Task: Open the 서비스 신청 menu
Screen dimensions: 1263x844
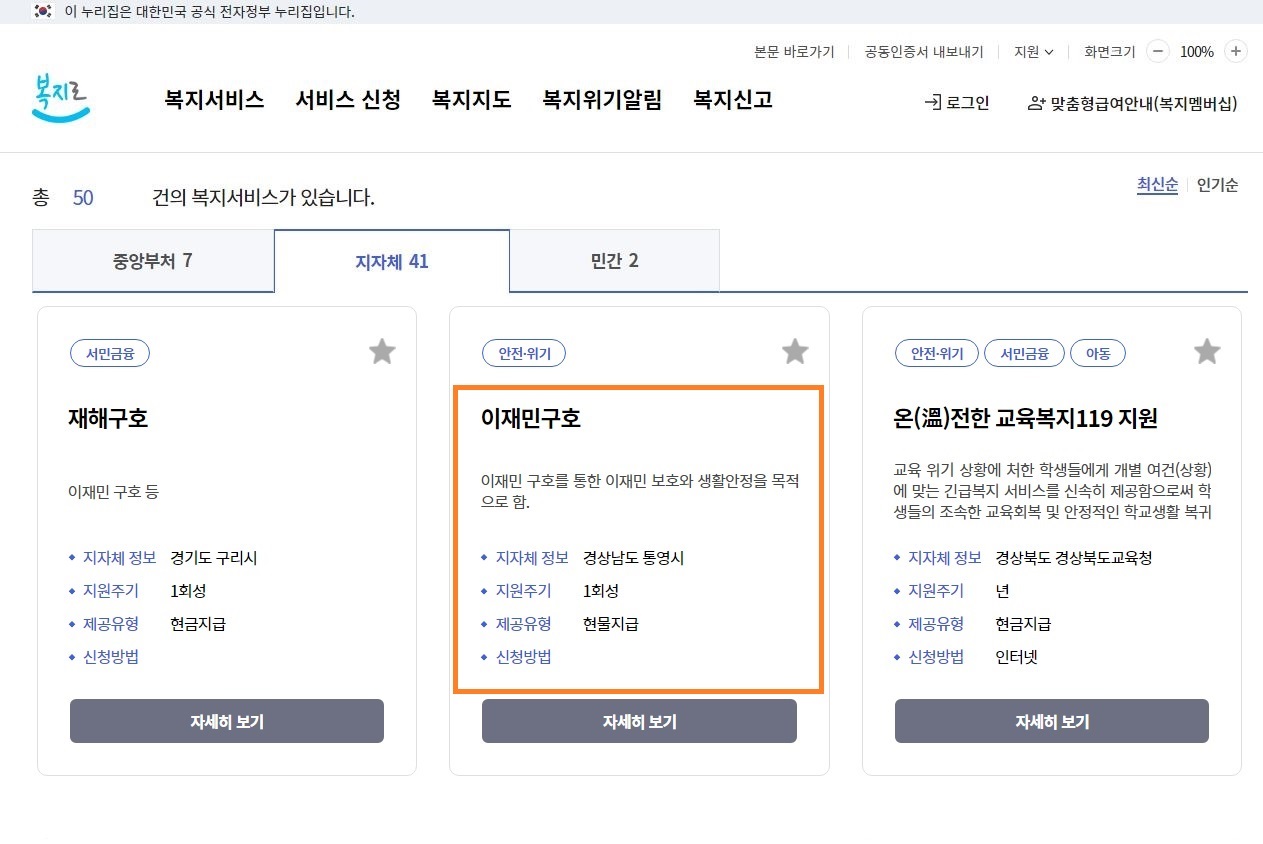Action: point(347,100)
